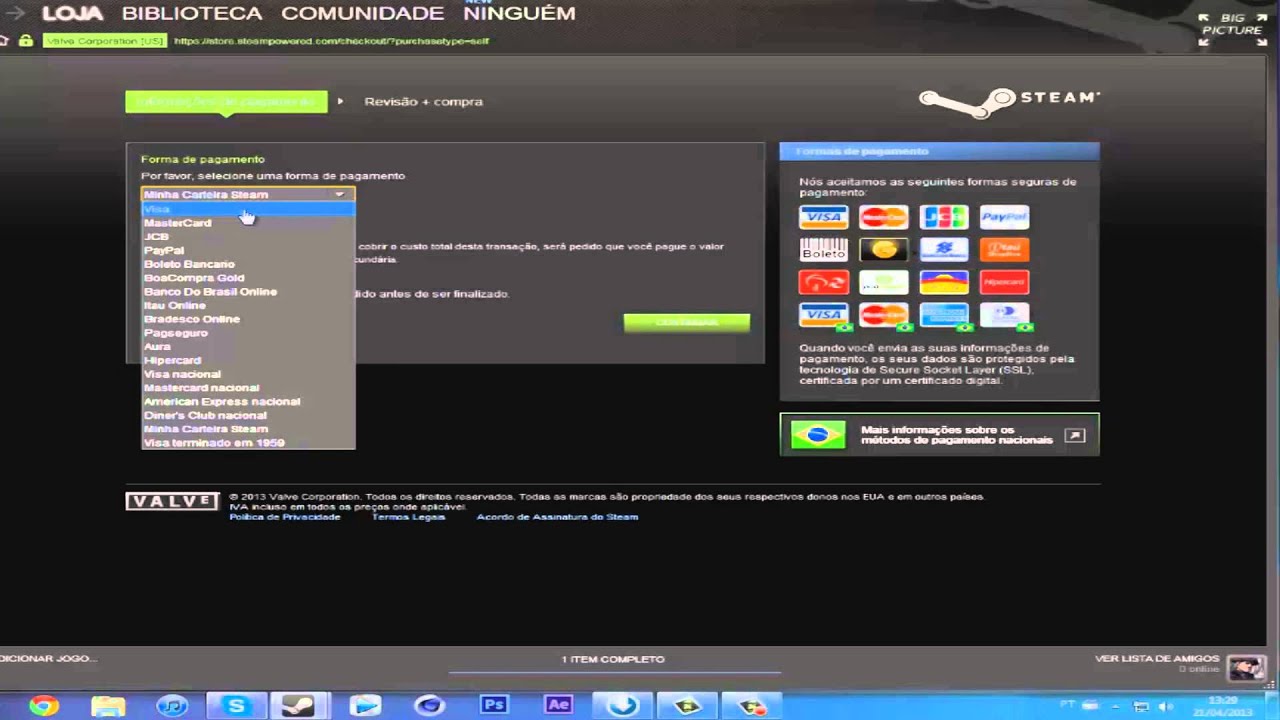Click the MasterCard icon in top row
Viewport: 1280px width, 720px height.
(x=883, y=217)
